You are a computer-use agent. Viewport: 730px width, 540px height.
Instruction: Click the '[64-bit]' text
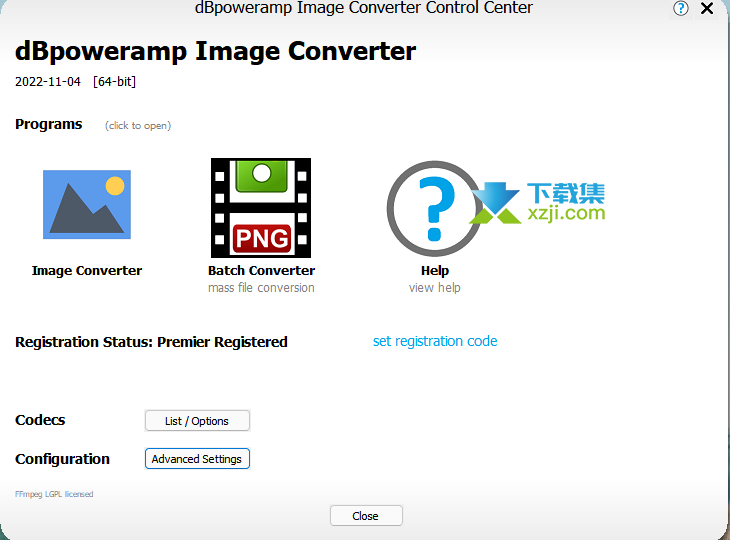click(114, 81)
